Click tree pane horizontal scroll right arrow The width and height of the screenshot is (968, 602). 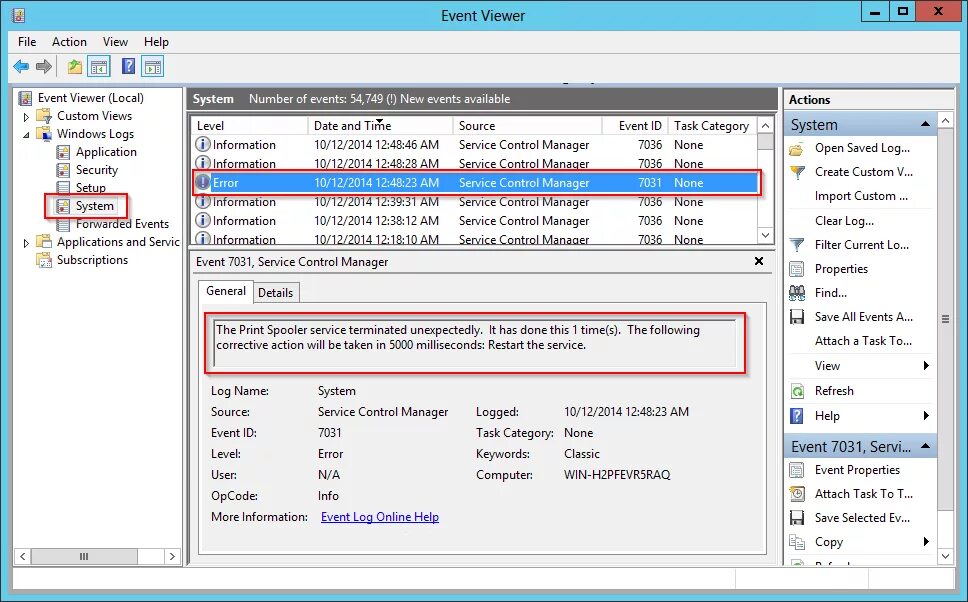(x=172, y=556)
